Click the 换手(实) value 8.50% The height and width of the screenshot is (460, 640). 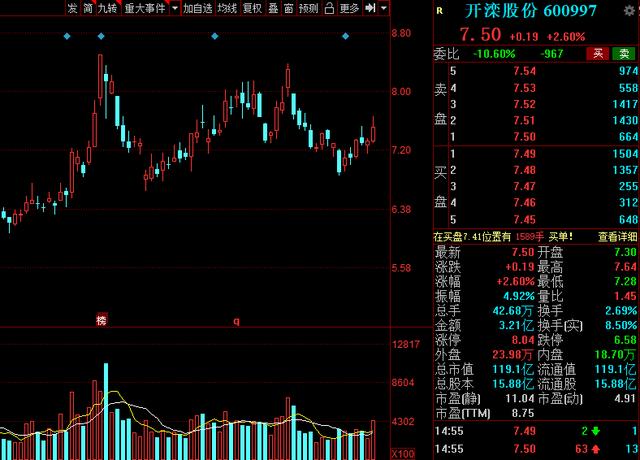(x=621, y=325)
